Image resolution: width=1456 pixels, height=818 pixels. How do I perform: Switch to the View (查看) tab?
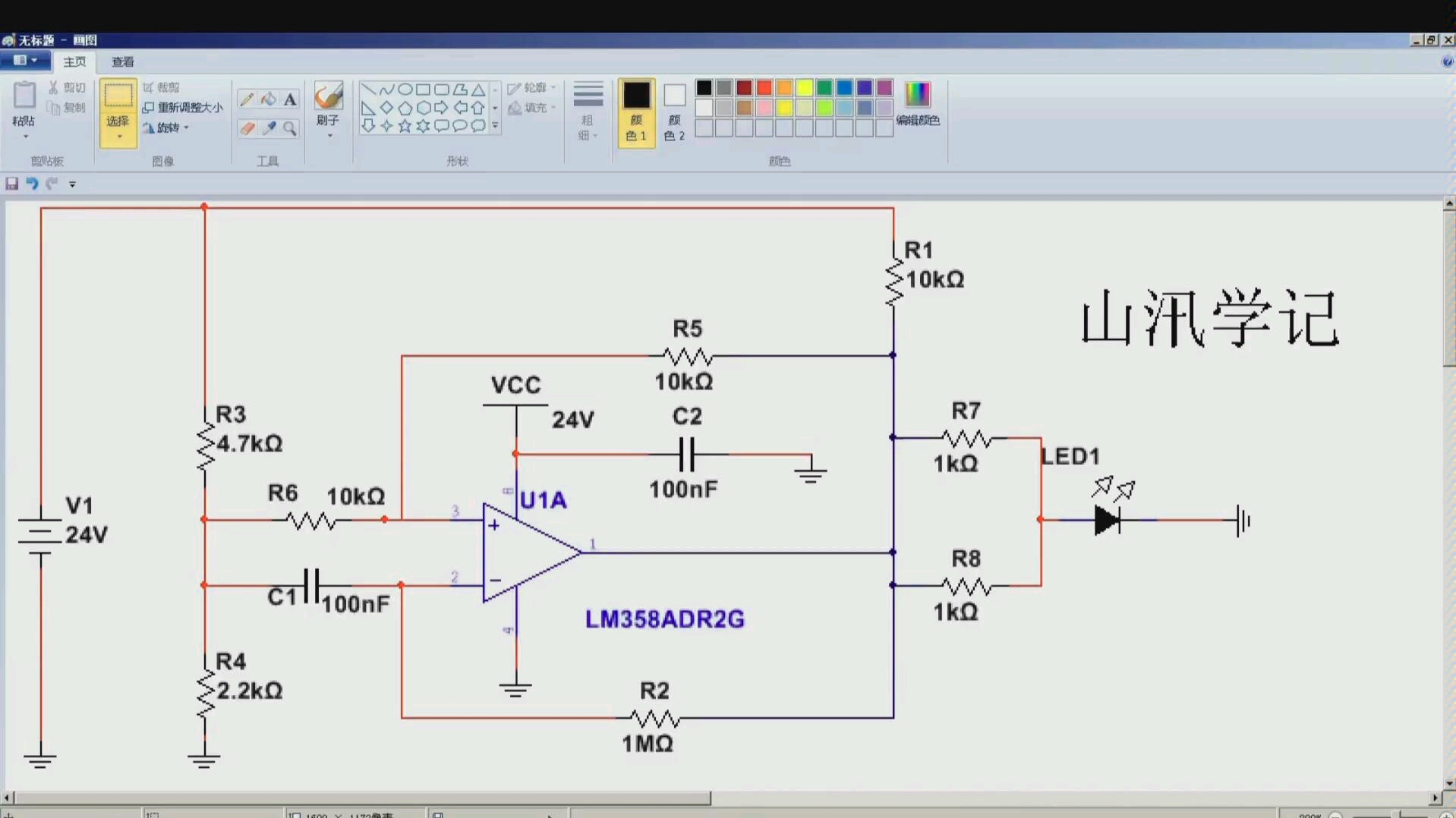coord(122,61)
